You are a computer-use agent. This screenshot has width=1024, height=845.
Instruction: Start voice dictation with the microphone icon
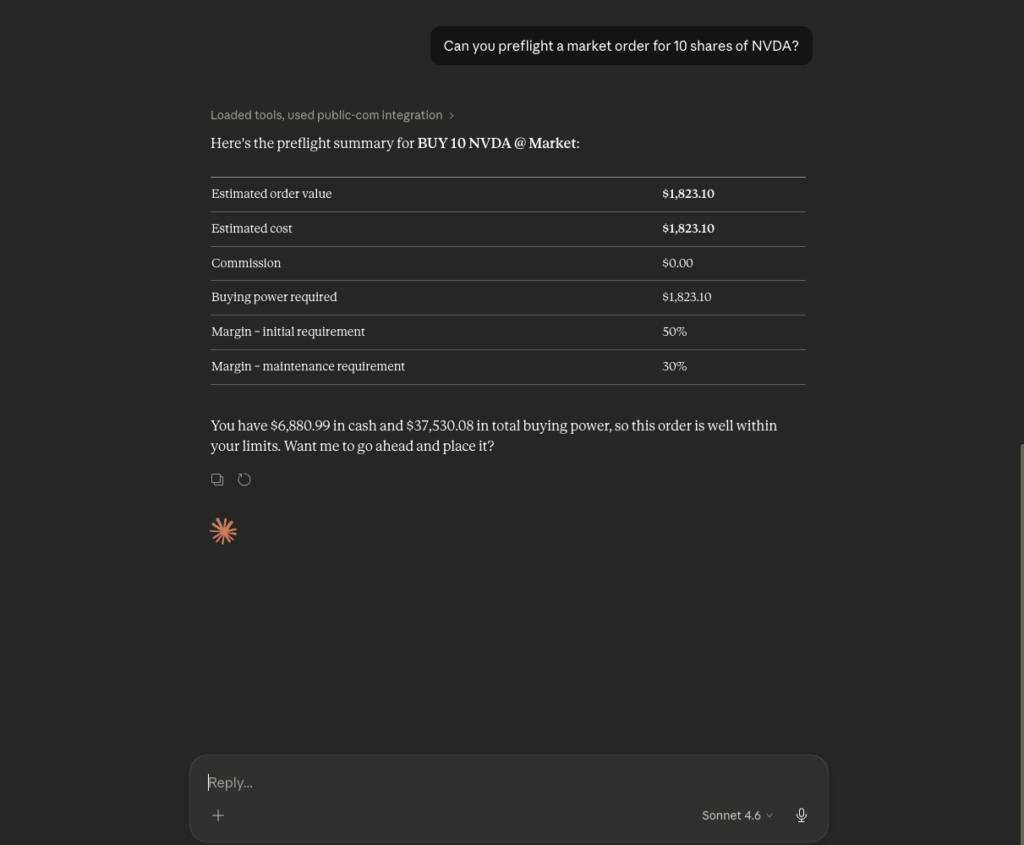tap(801, 815)
